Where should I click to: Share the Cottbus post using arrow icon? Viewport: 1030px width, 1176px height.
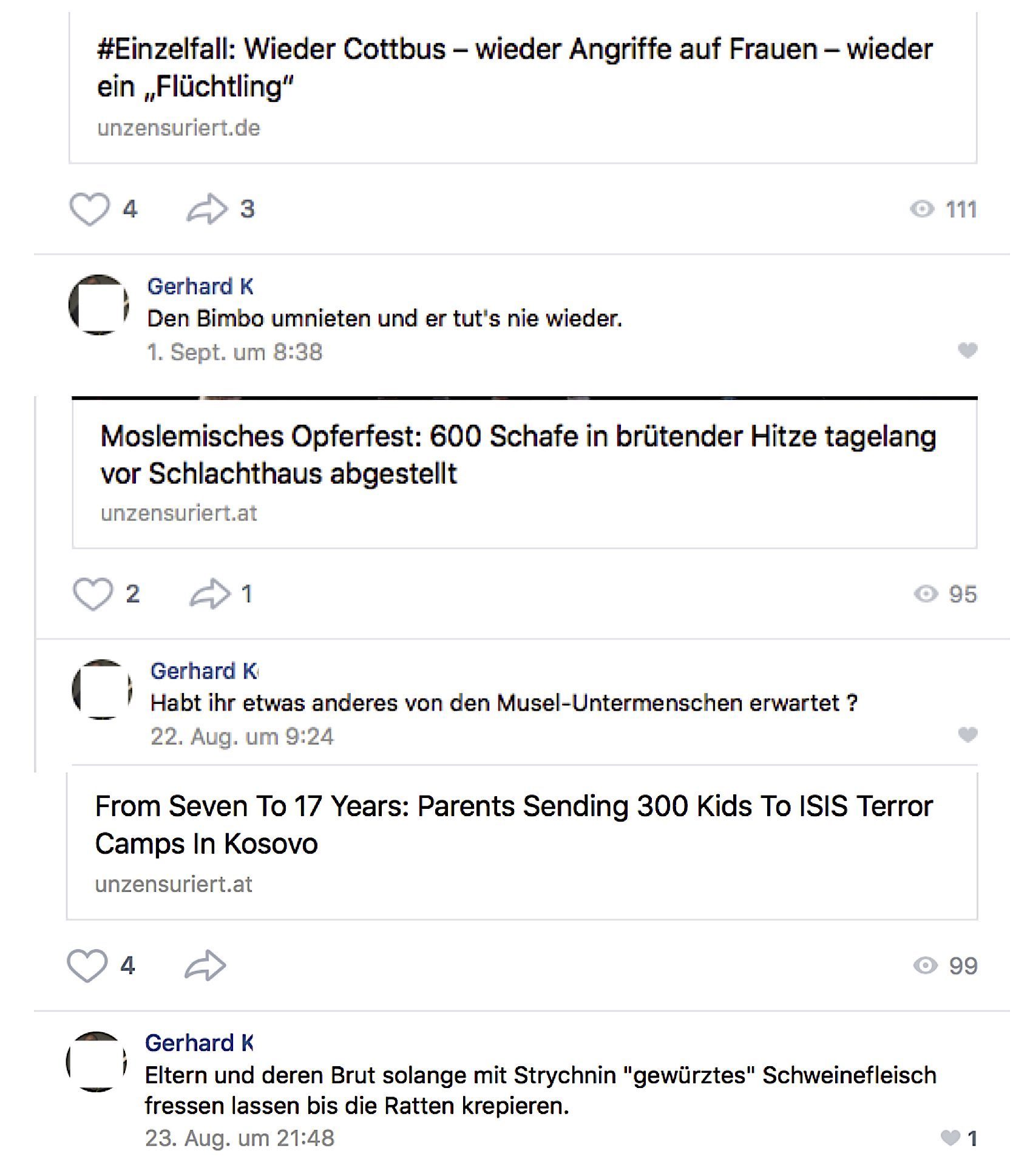207,209
